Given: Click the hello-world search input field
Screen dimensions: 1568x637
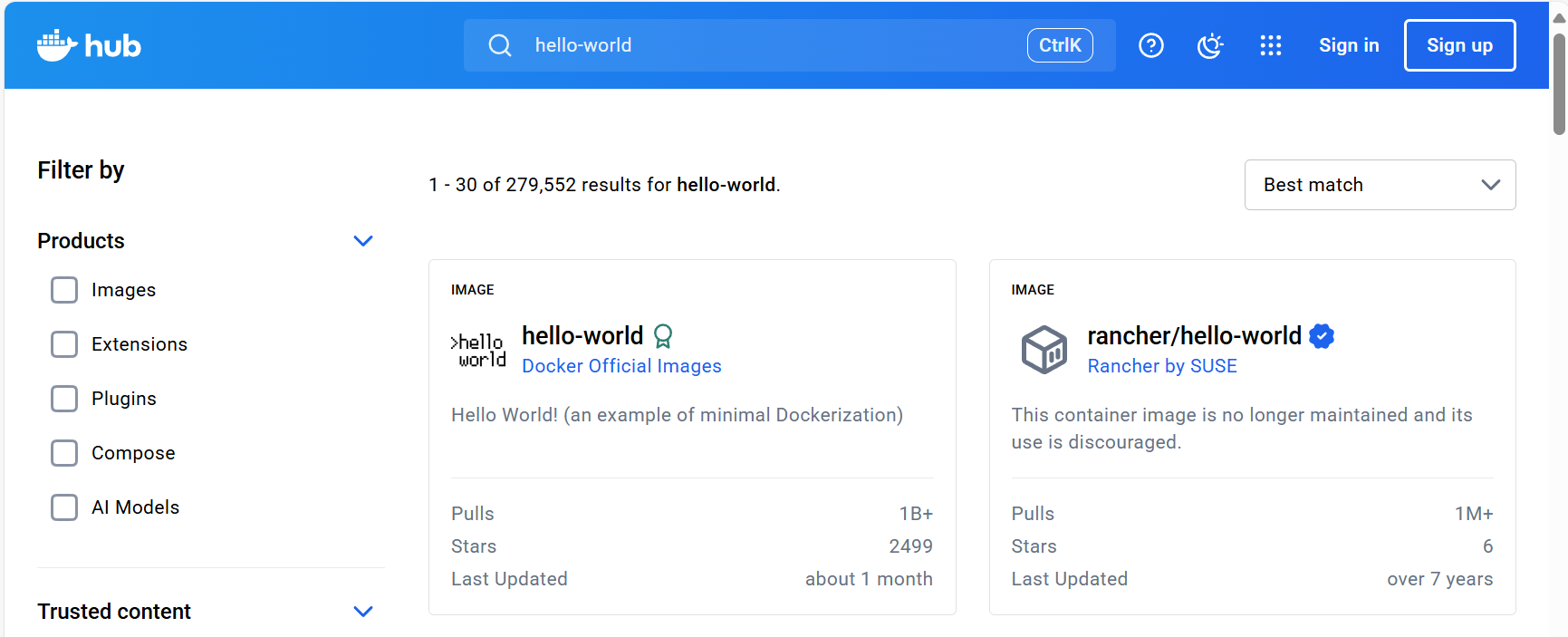Looking at the screenshot, I should coord(770,45).
